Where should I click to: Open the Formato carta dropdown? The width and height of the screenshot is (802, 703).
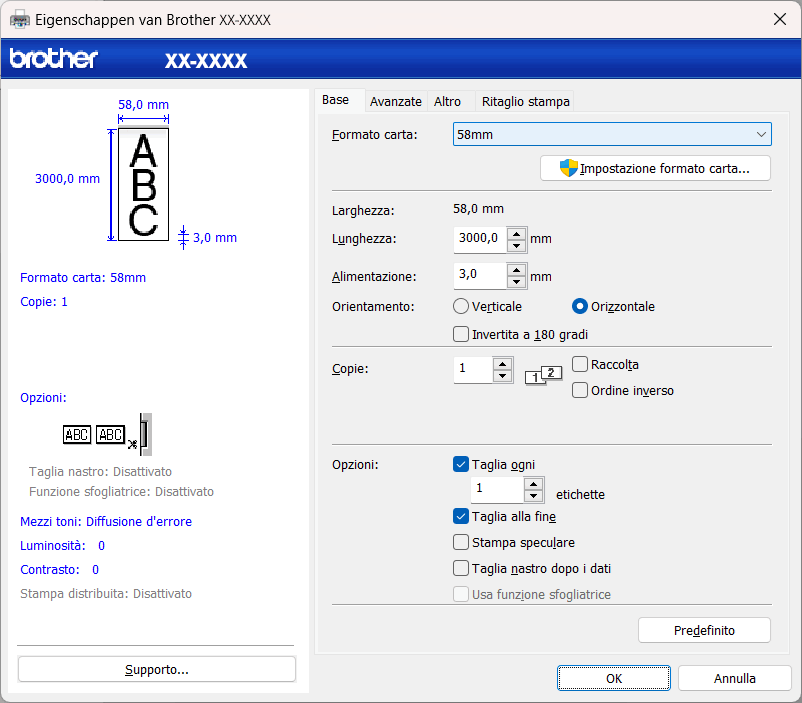612,134
